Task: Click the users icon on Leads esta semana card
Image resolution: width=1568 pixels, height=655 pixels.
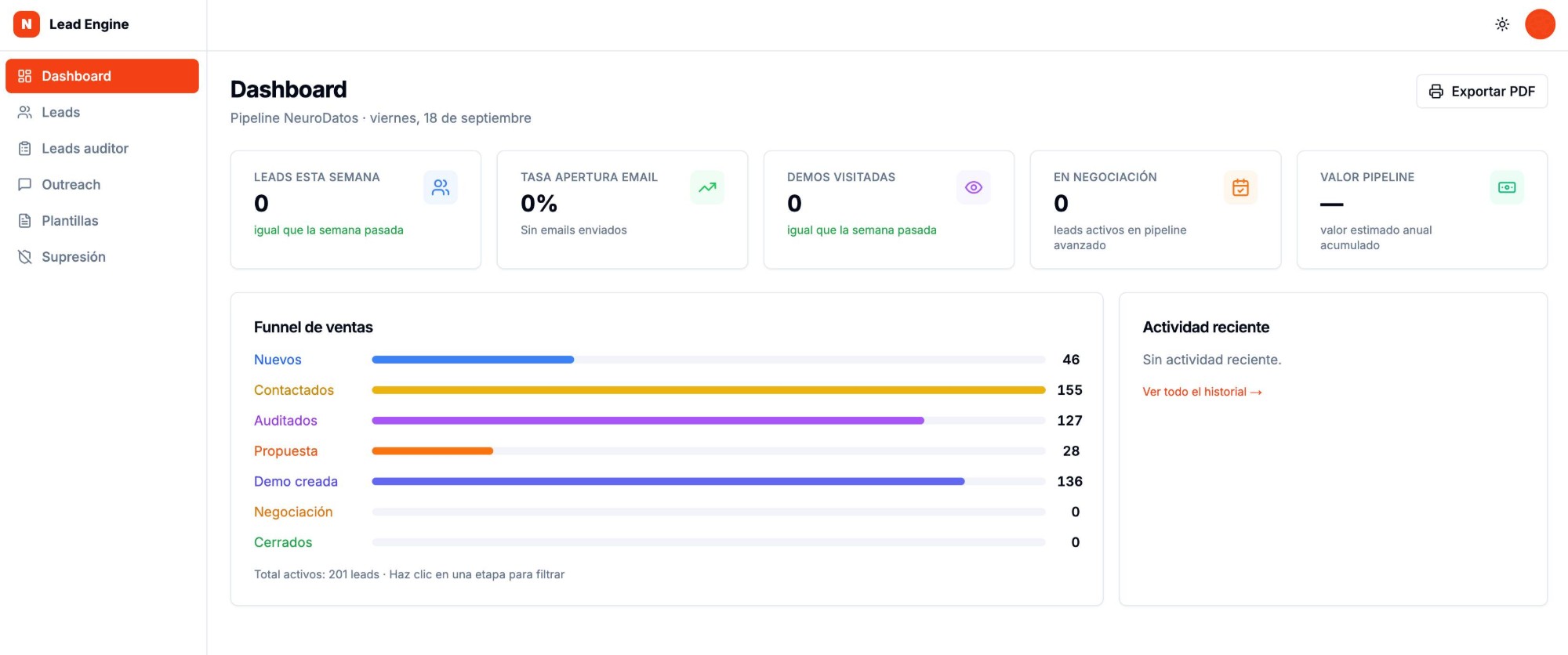Action: tap(441, 187)
